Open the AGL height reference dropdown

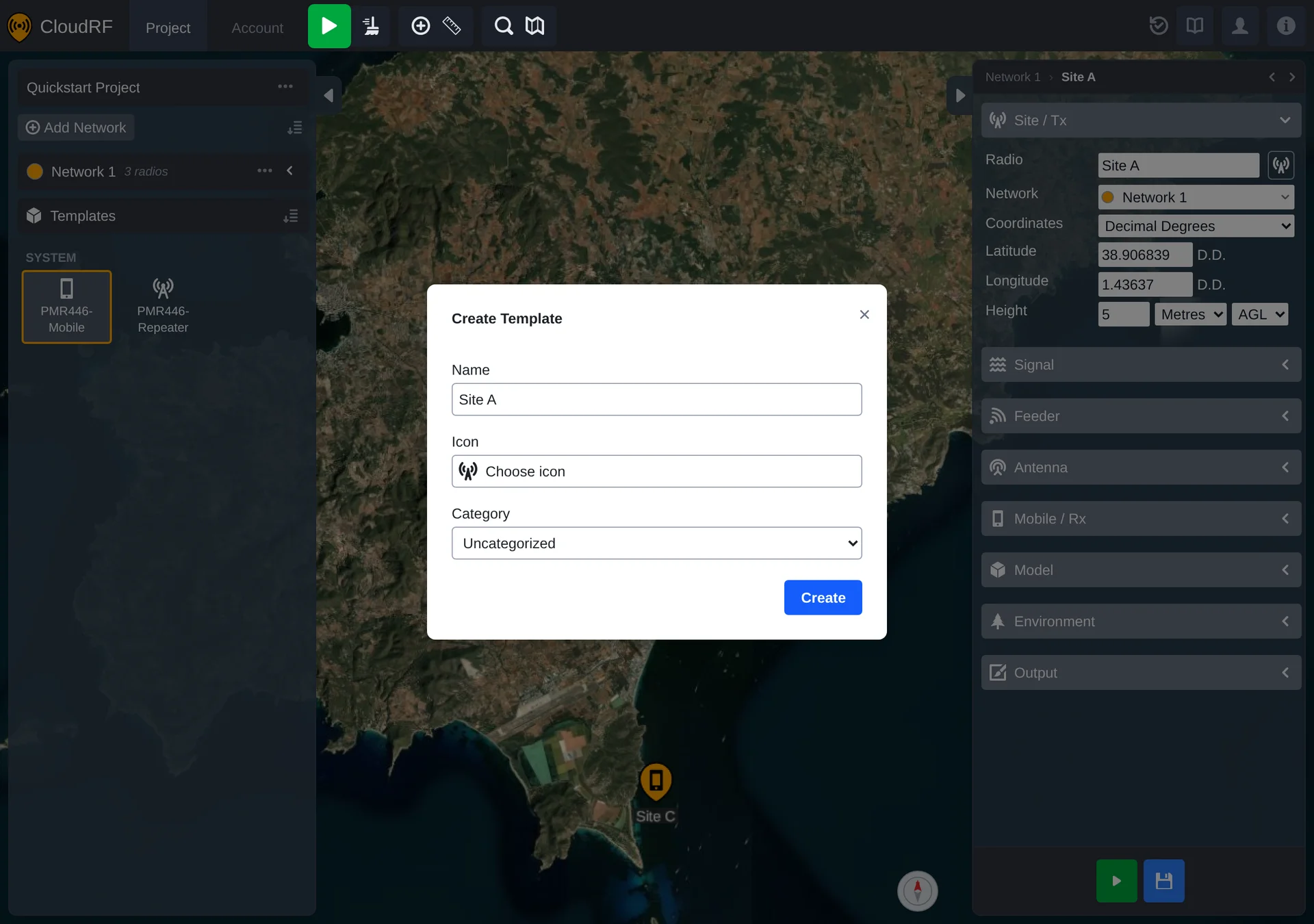[x=1259, y=314]
